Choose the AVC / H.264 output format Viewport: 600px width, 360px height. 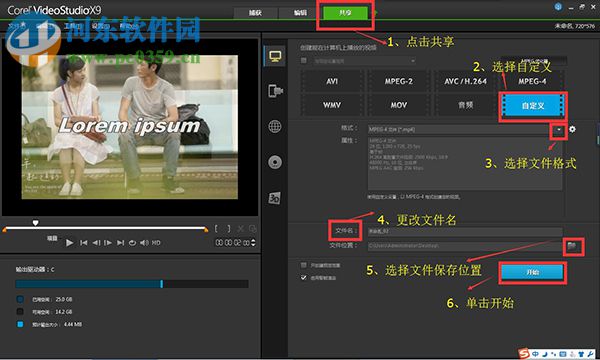click(465, 81)
